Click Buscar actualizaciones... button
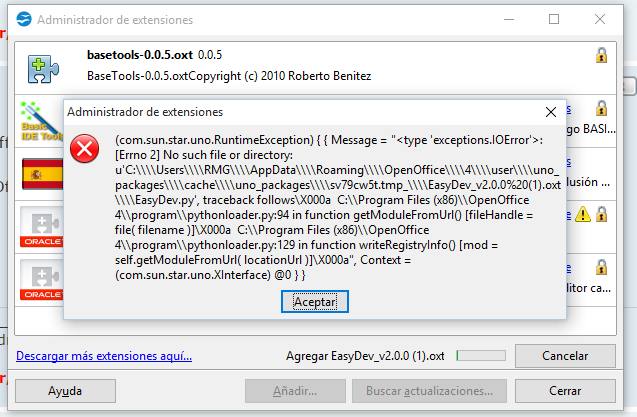The width and height of the screenshot is (637, 417). coord(429,391)
